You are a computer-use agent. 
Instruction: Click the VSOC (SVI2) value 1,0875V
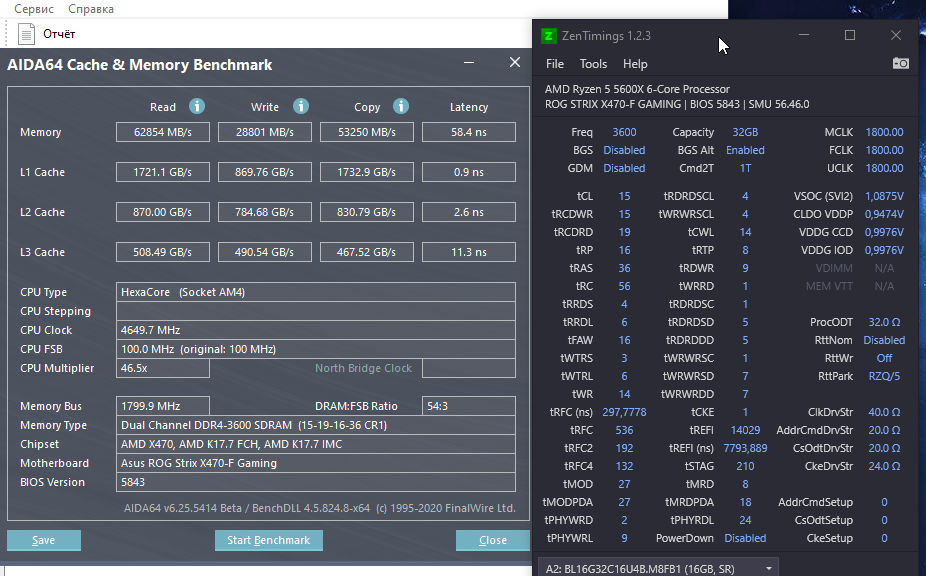click(884, 196)
